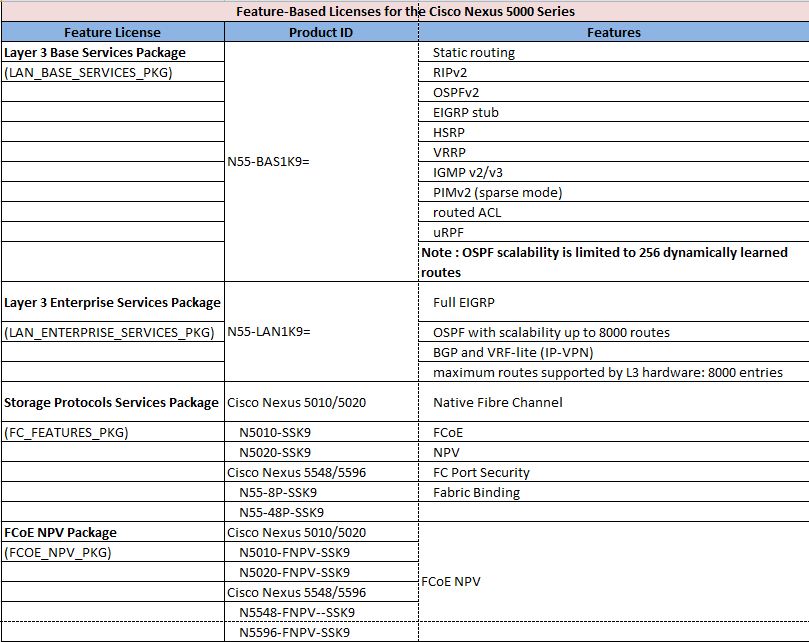Select the 'N55-BAS1K9=' product ID cell
This screenshot has height=642, width=809.
[x=321, y=162]
